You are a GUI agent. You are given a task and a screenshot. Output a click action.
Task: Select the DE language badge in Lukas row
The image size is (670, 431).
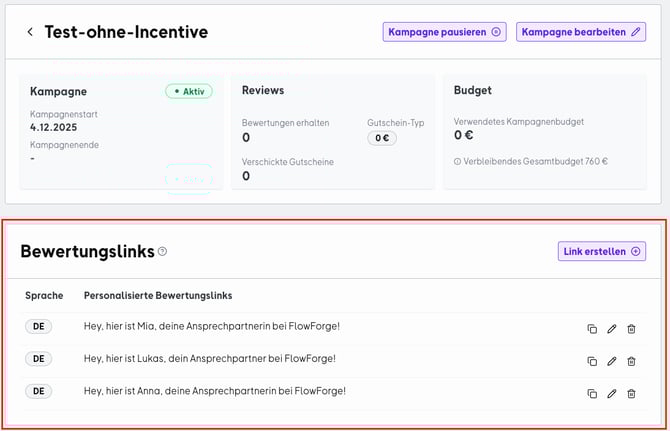click(38, 359)
